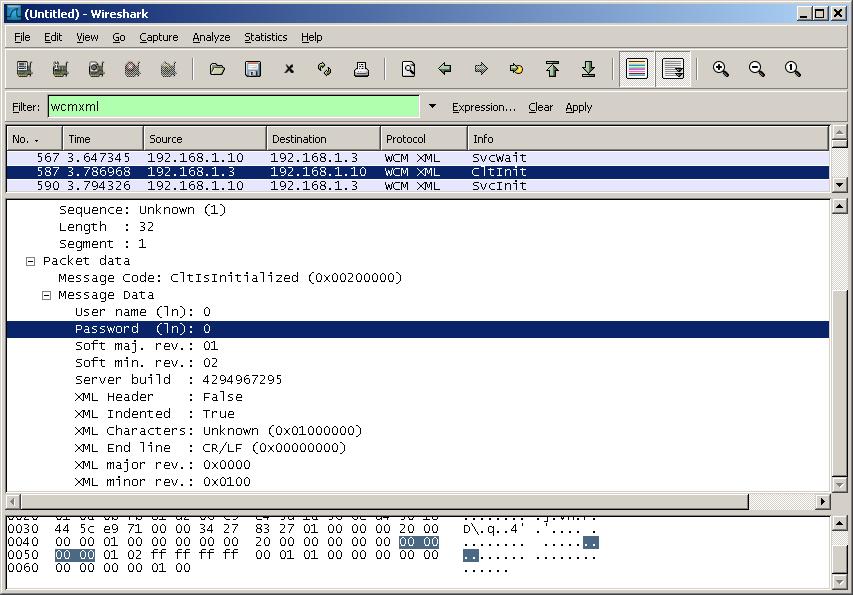Viewport: 853px width, 595px height.
Task: Go forward in packet history (right arrow)
Action: coord(481,69)
